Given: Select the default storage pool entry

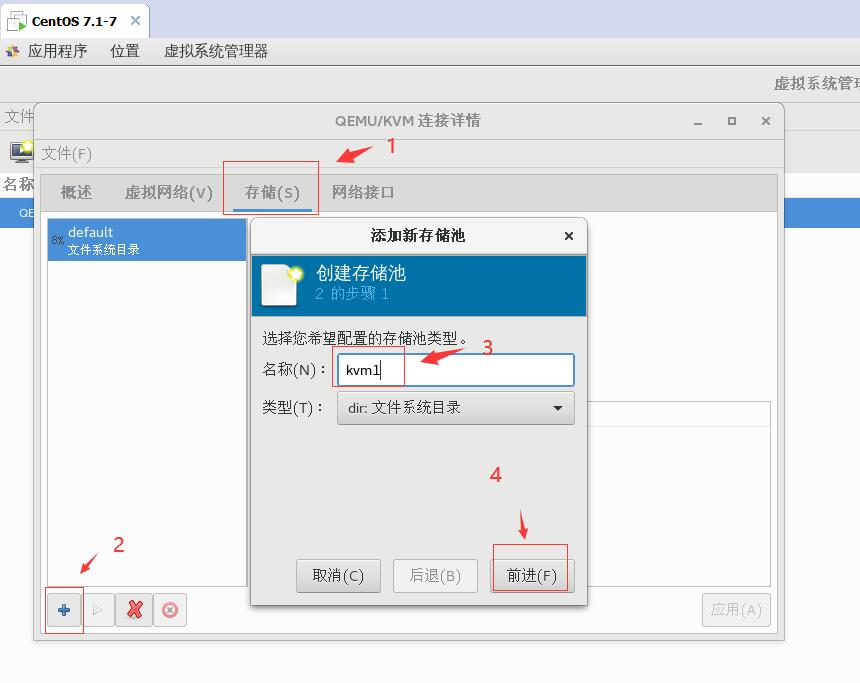Looking at the screenshot, I should (147, 240).
